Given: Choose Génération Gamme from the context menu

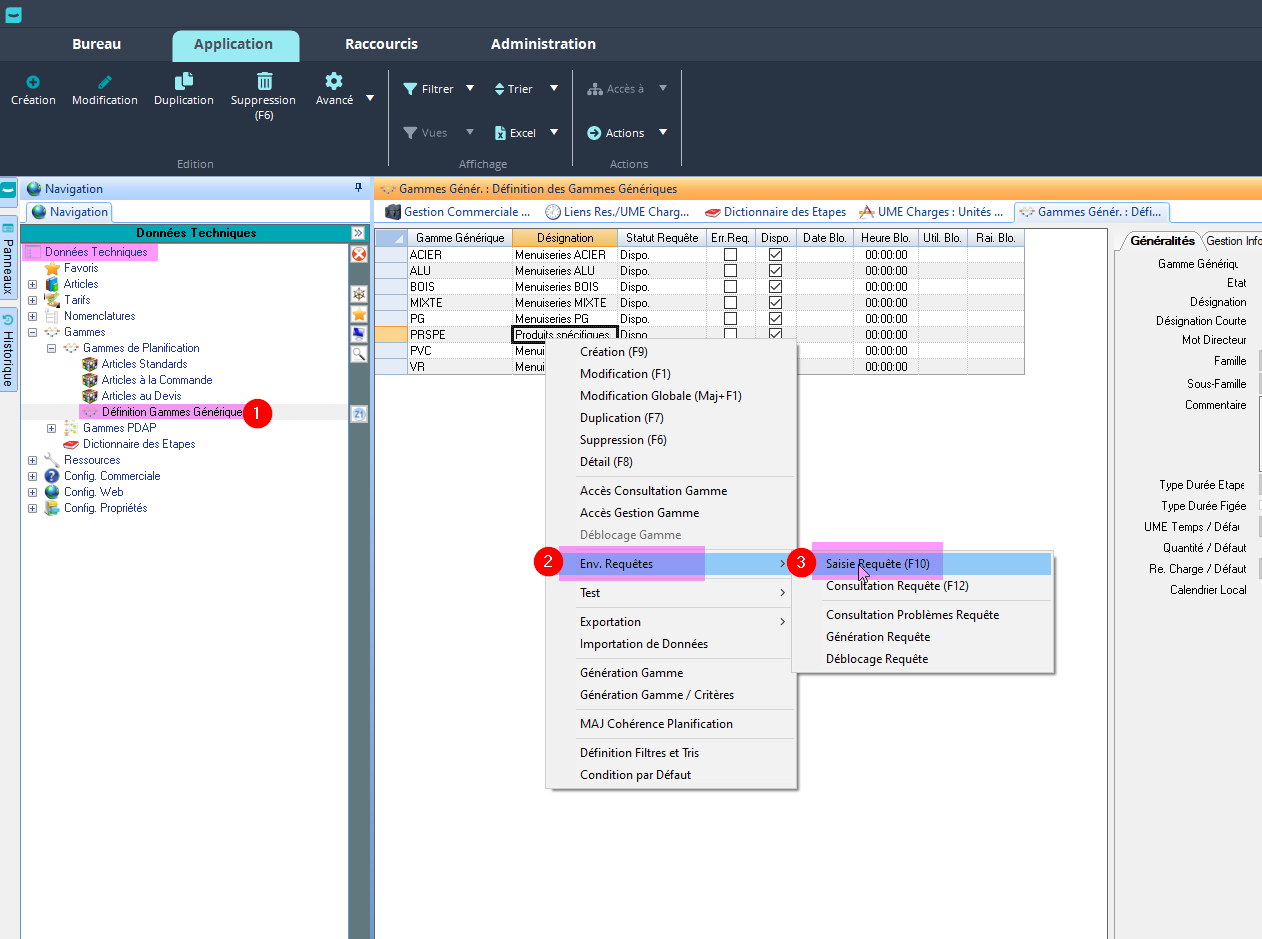Looking at the screenshot, I should (631, 673).
